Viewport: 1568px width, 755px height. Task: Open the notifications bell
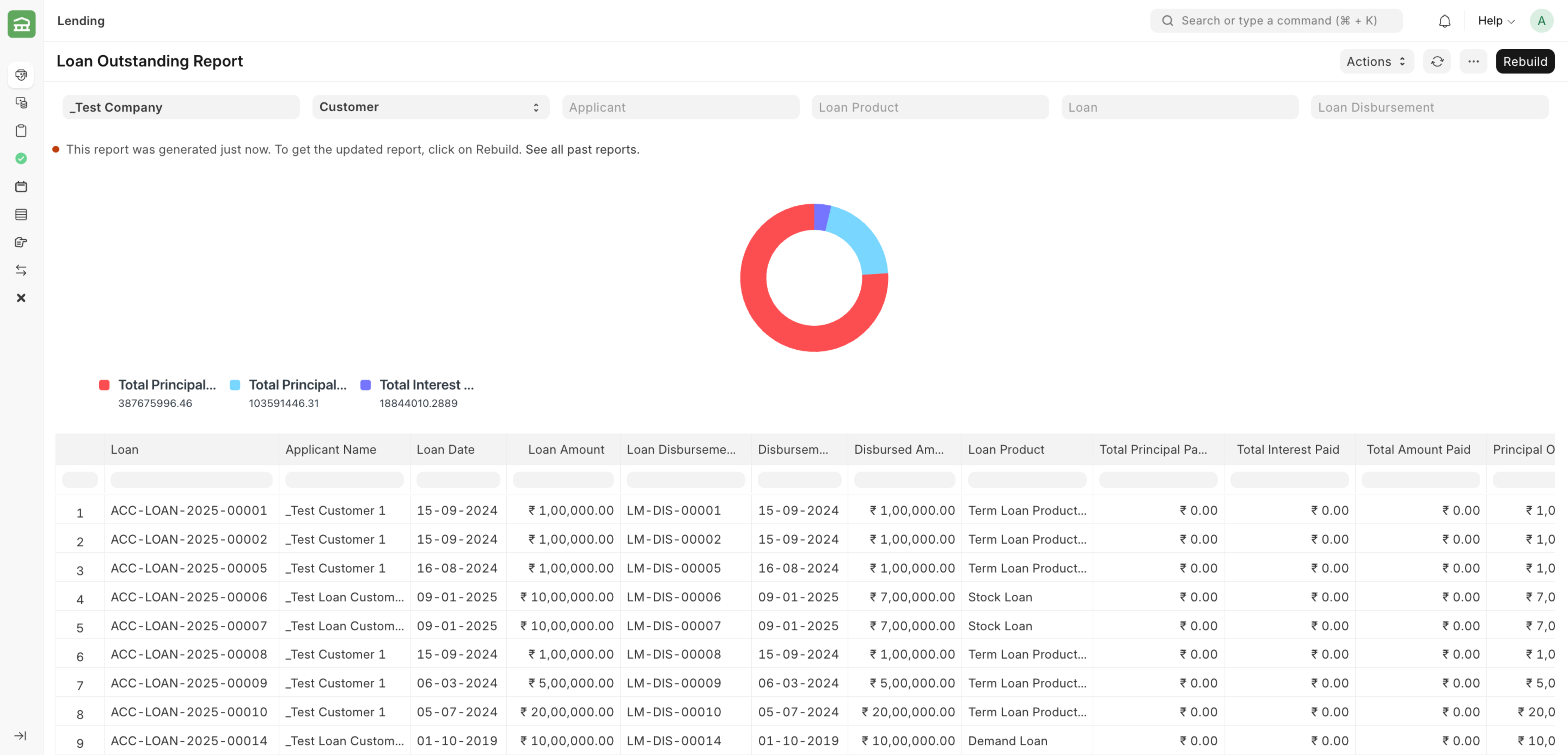(x=1444, y=21)
